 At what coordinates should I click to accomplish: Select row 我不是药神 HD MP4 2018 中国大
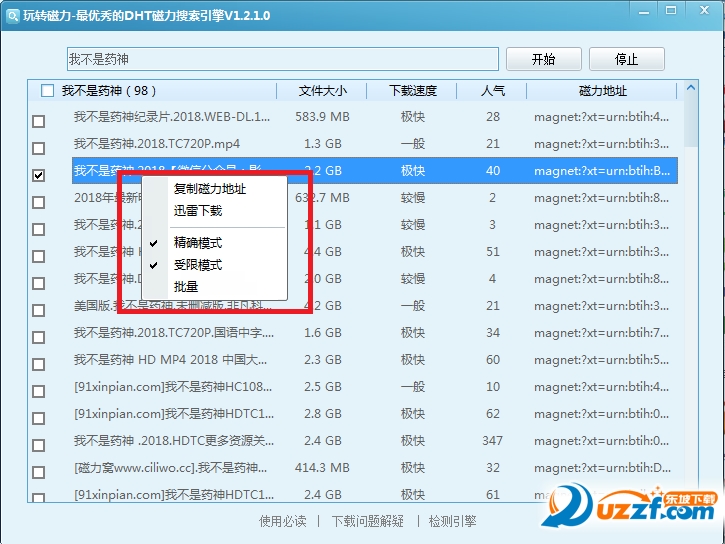(170, 360)
